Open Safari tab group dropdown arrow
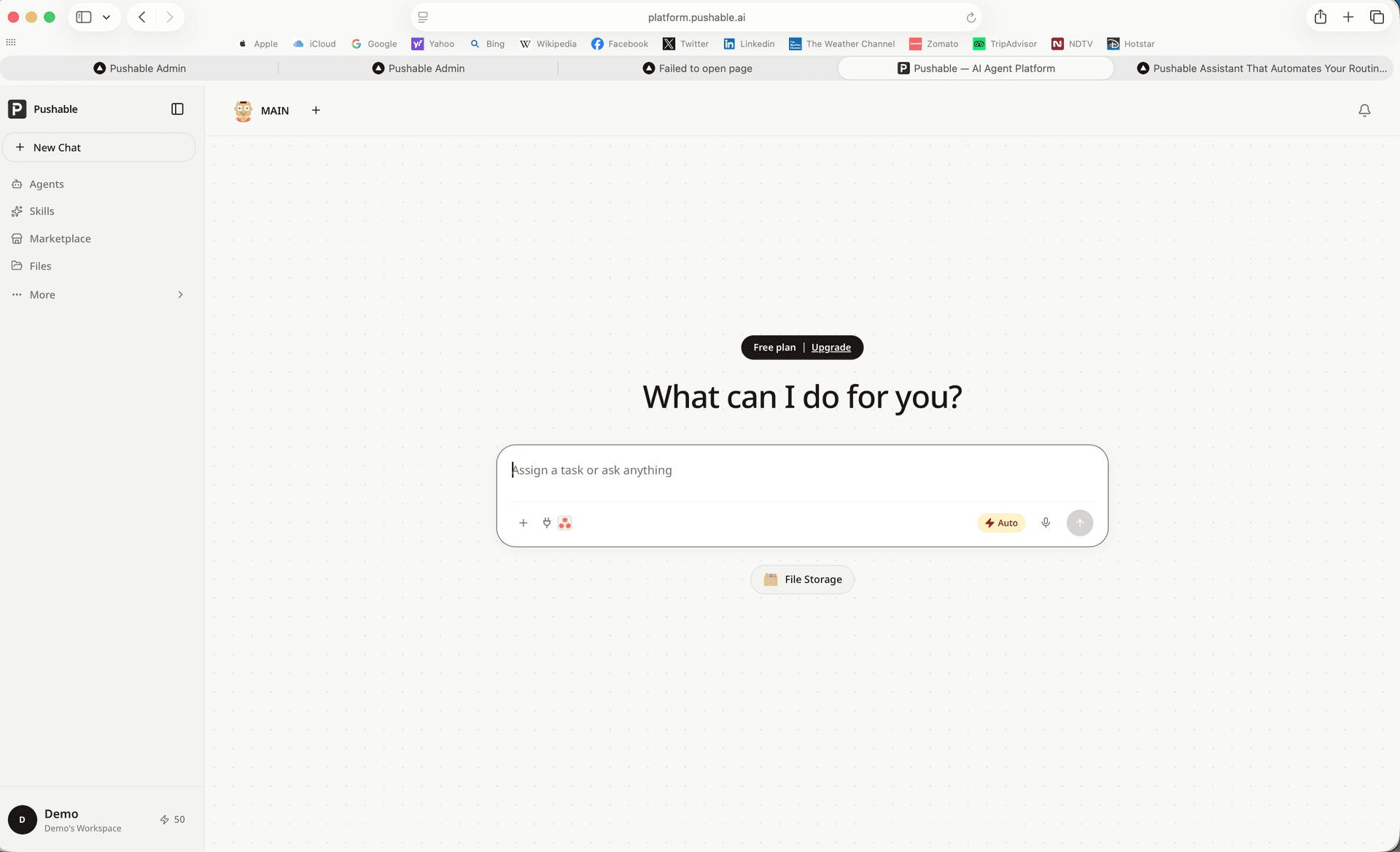Image resolution: width=1400 pixels, height=852 pixels. (106, 17)
